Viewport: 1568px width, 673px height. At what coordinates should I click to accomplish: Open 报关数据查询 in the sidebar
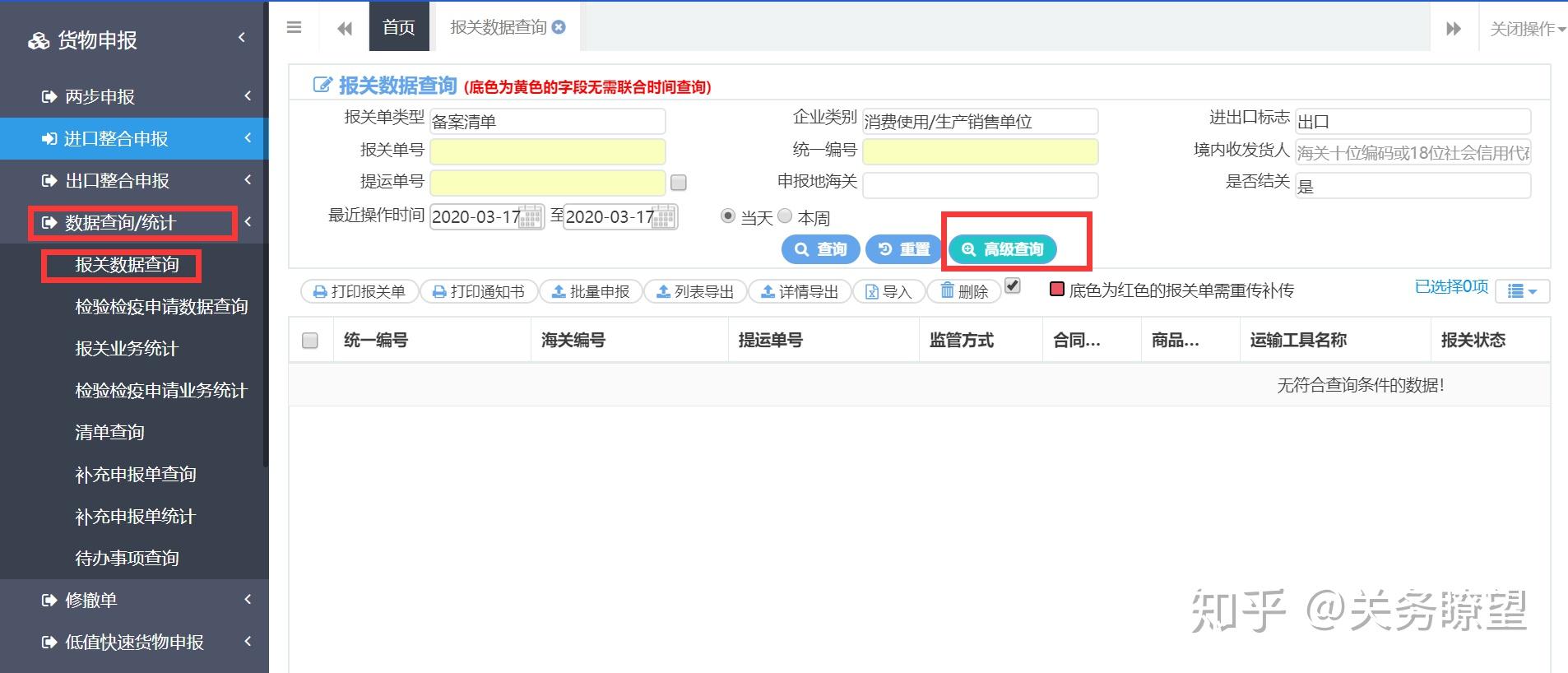click(127, 264)
